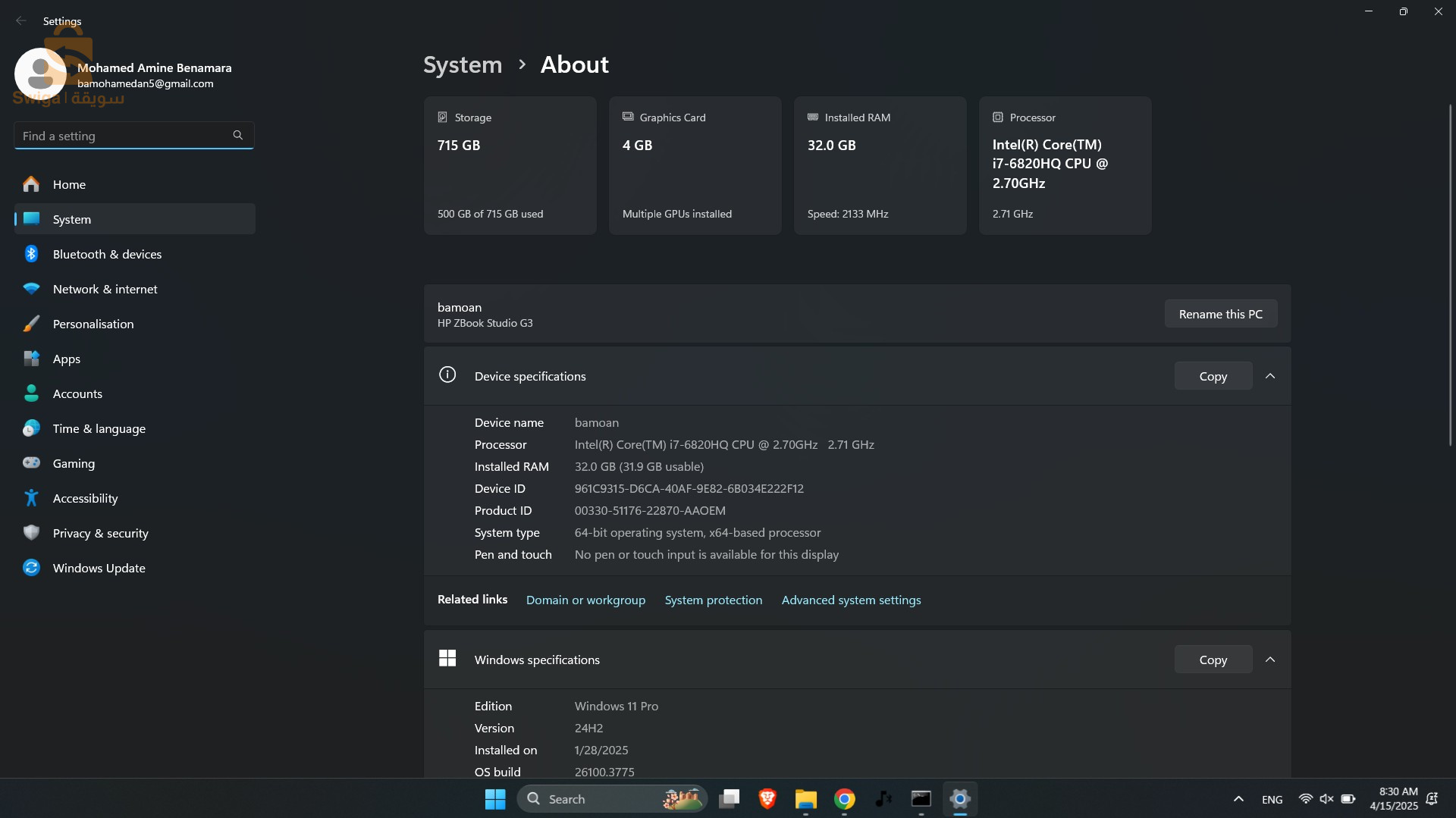This screenshot has height=818, width=1456.
Task: Click the search magnifier icon
Action: point(238,135)
